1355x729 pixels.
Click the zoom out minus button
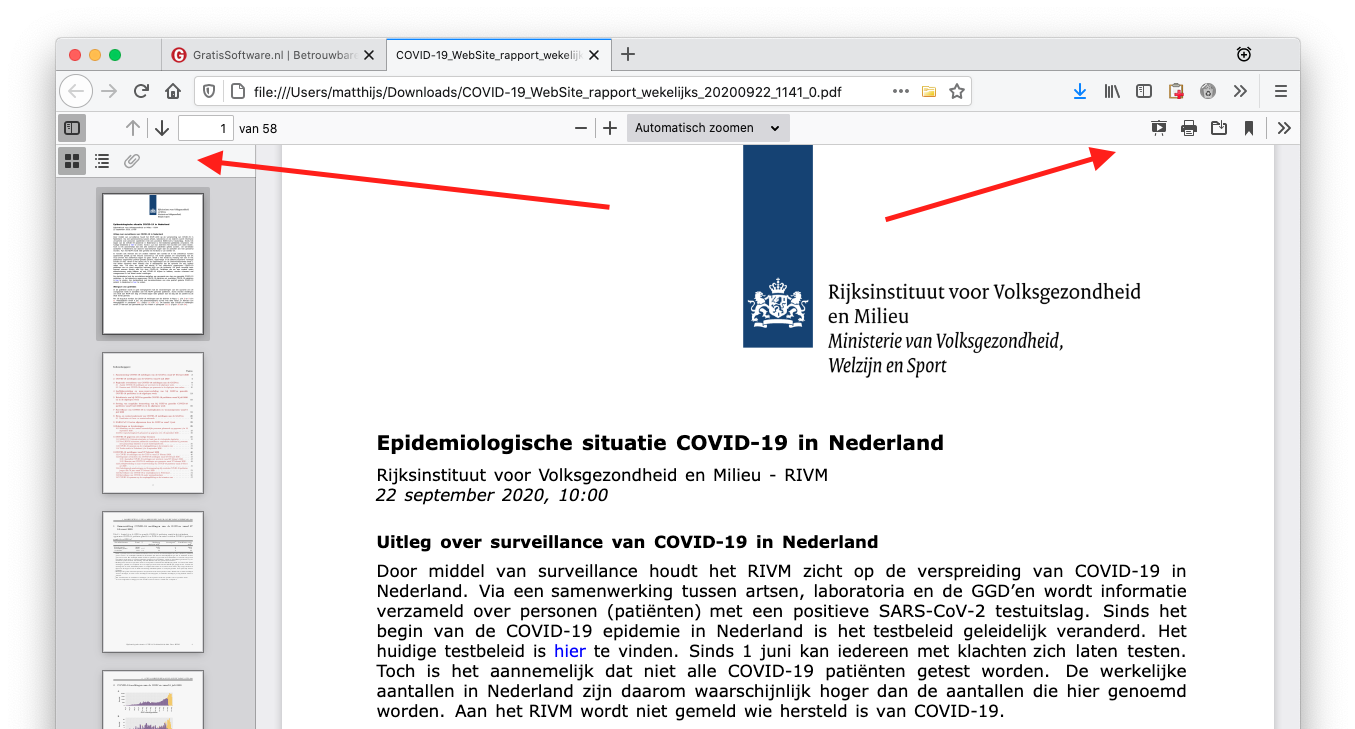click(581, 128)
